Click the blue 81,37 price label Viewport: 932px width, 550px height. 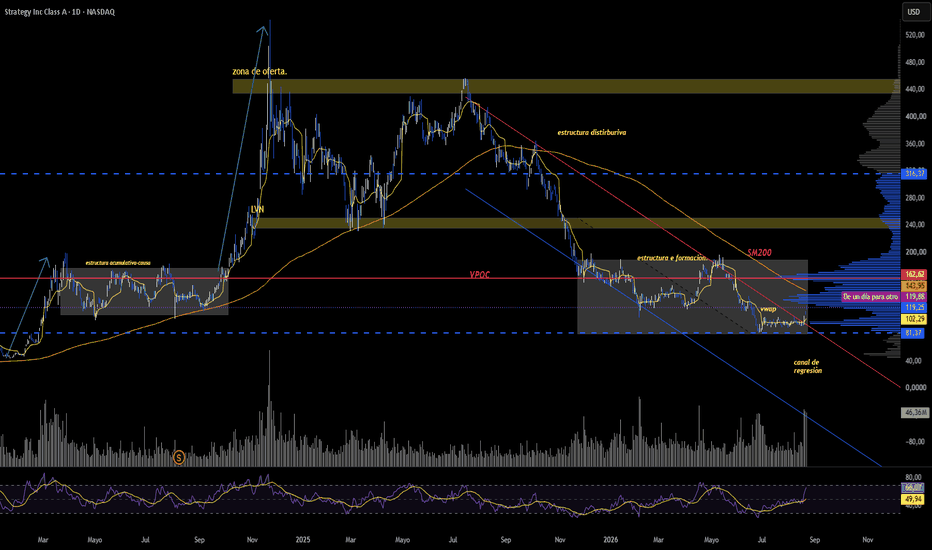tap(914, 333)
